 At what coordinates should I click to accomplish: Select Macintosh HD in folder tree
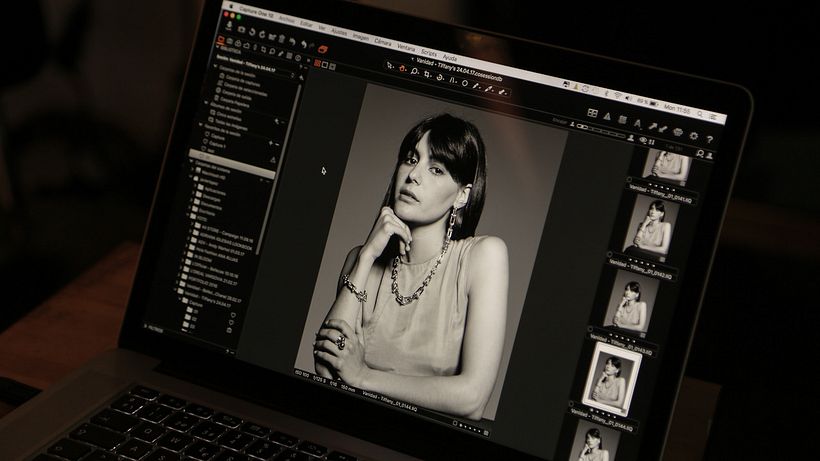coord(212,175)
